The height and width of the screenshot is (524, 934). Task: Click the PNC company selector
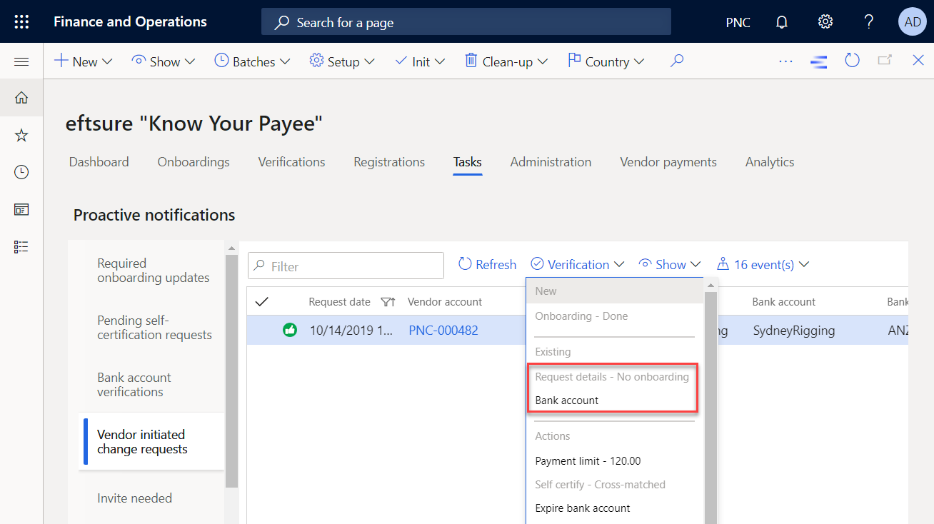click(737, 23)
